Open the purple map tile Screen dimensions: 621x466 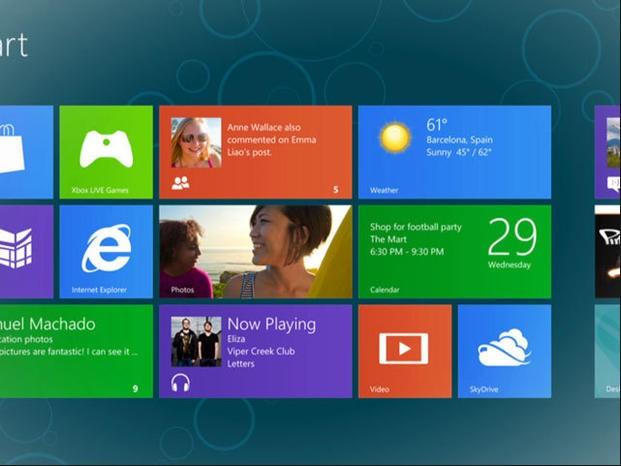pyautogui.click(x=26, y=251)
